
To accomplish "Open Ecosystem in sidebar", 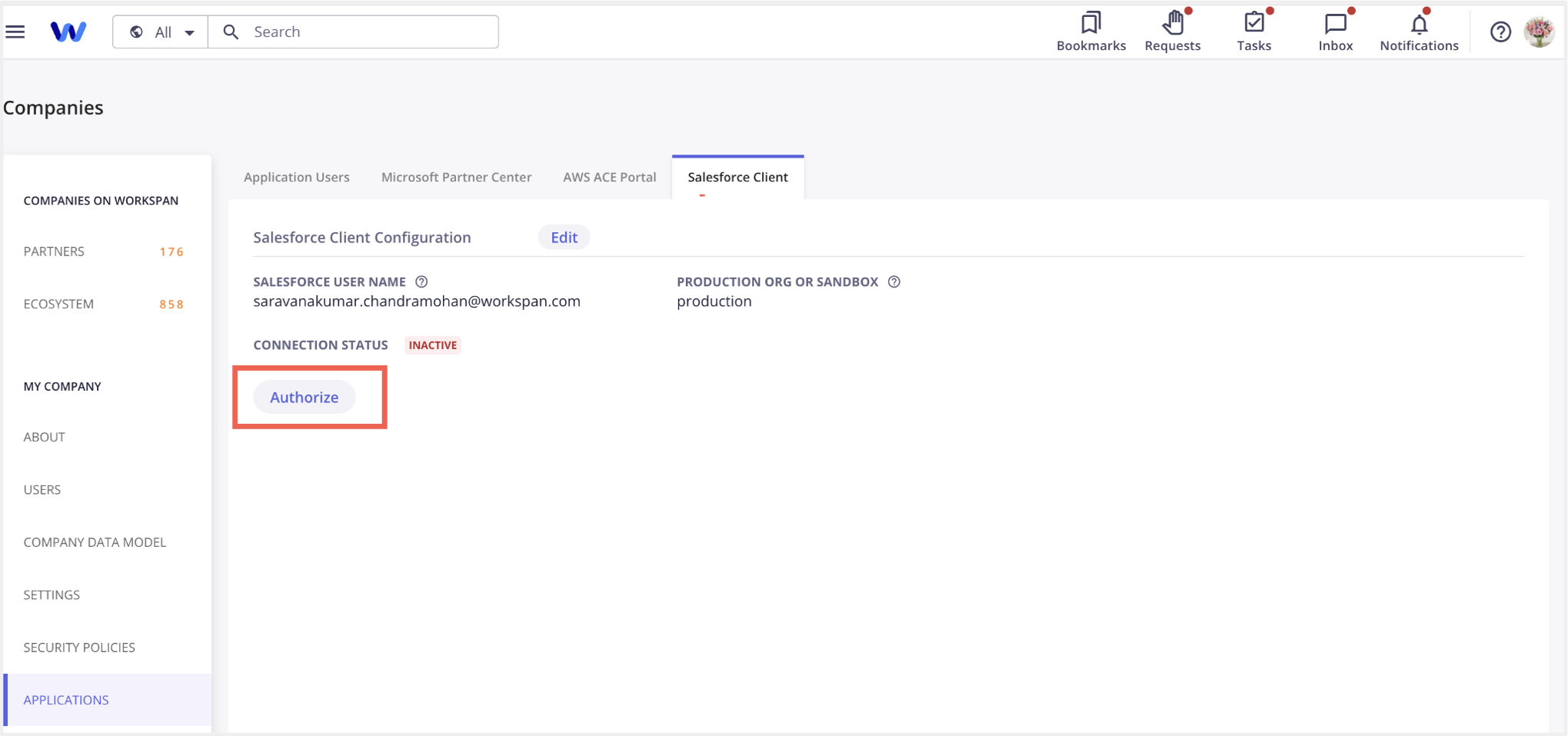I will coord(107,304).
